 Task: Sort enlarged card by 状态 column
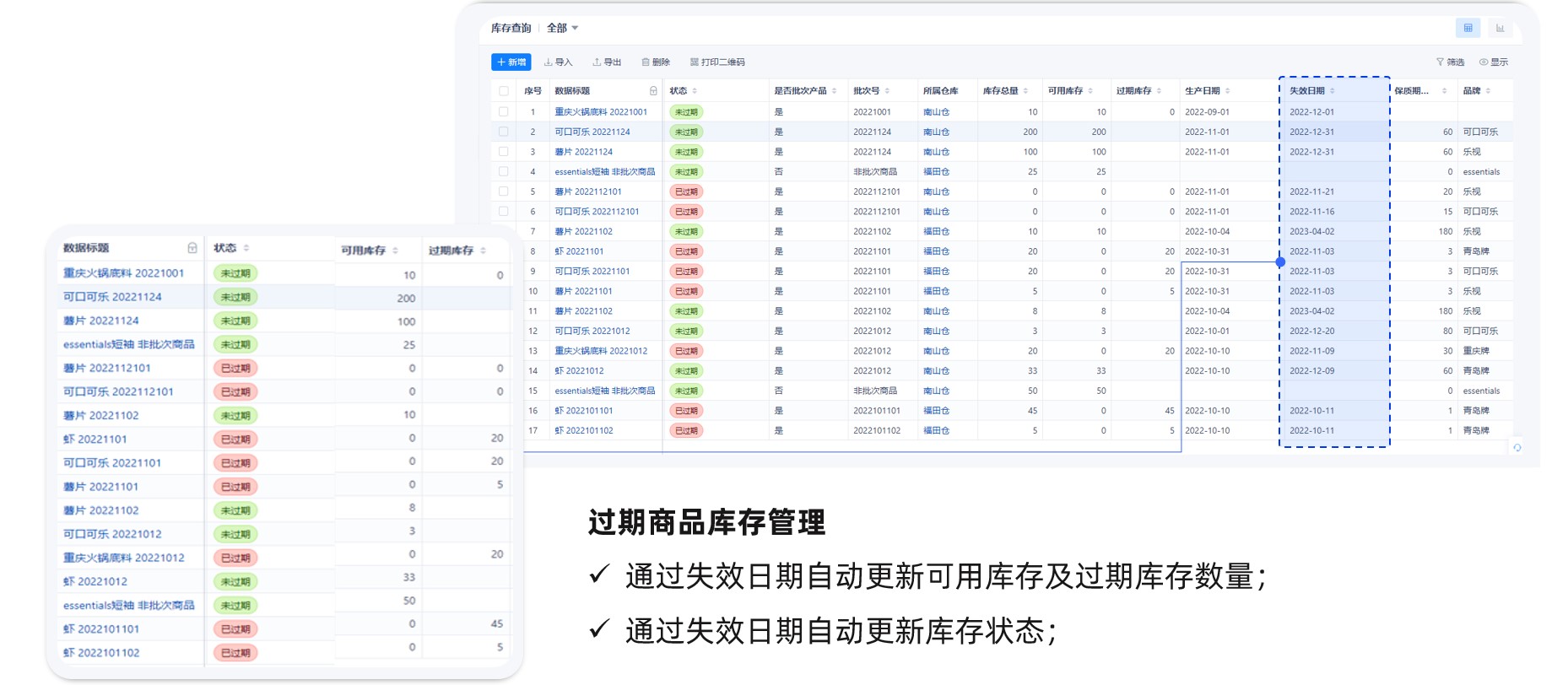(246, 248)
